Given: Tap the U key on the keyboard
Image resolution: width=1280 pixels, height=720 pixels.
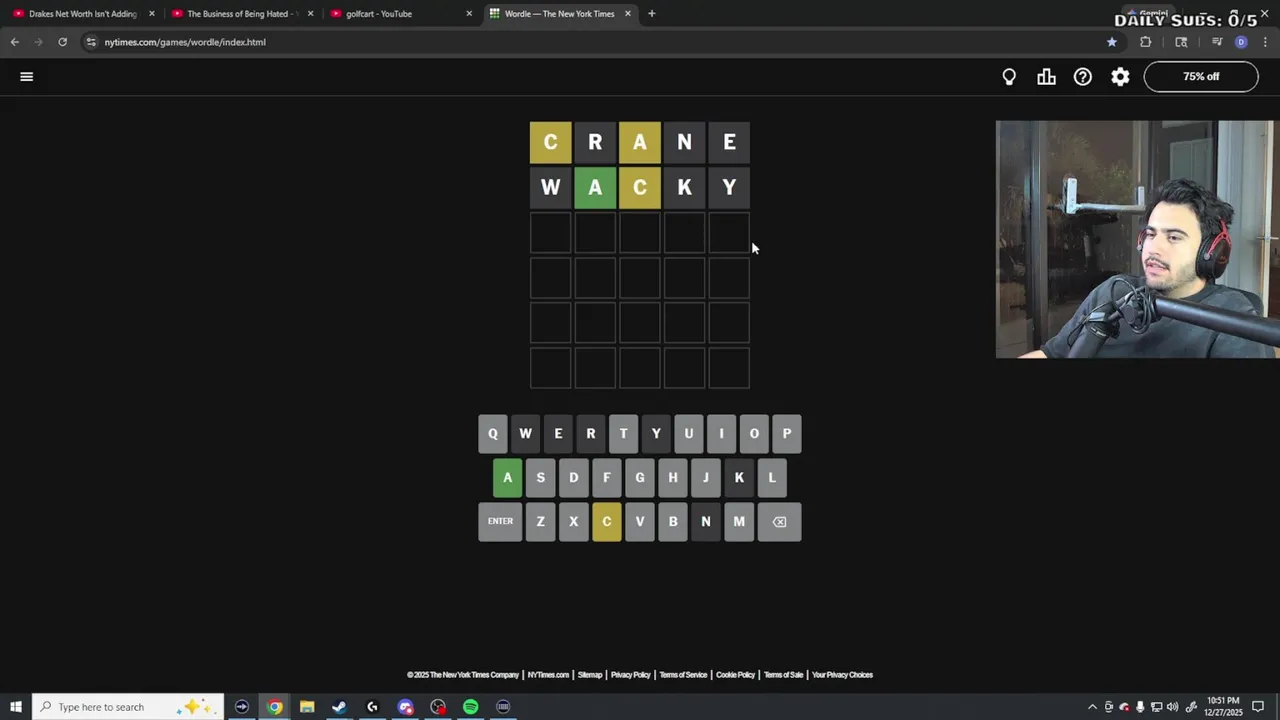Looking at the screenshot, I should coord(688,433).
